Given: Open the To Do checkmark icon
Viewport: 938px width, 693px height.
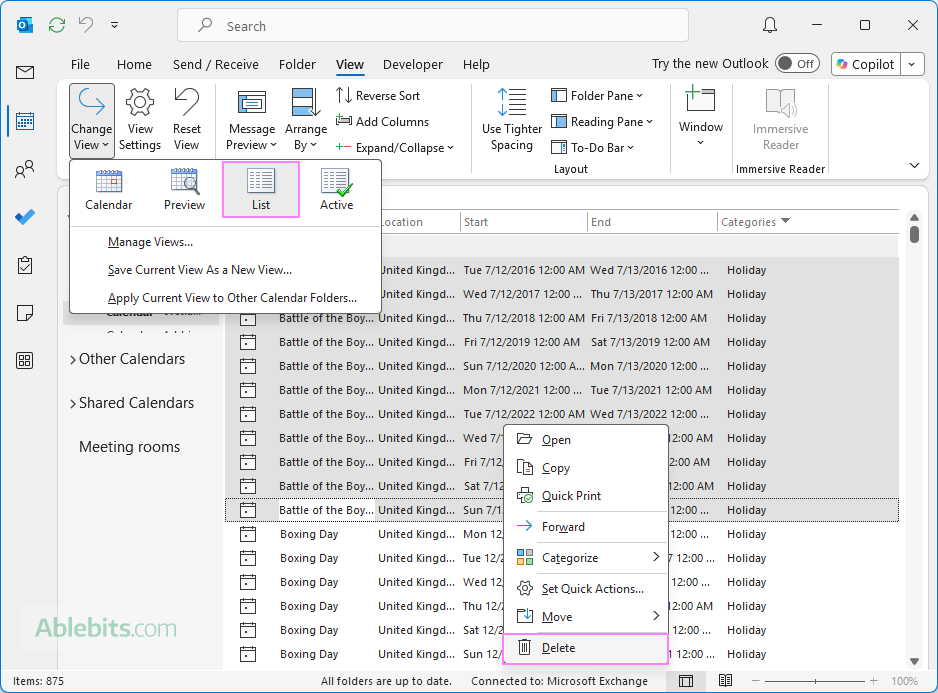Looking at the screenshot, I should click(x=25, y=217).
